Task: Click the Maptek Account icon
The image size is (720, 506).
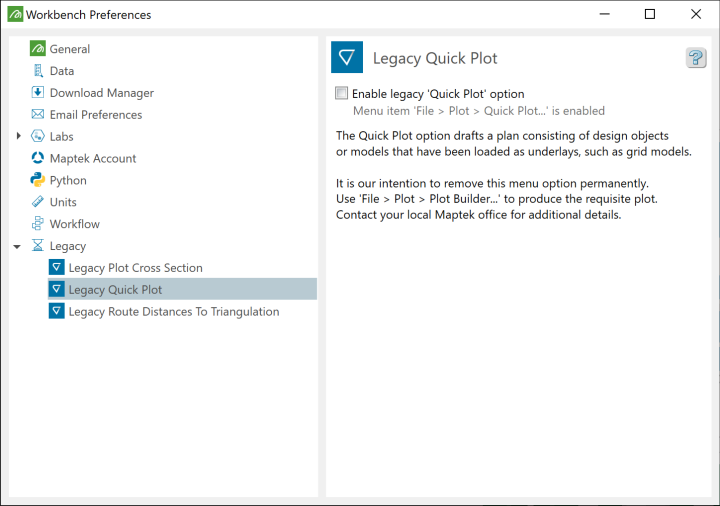Action: click(x=38, y=158)
